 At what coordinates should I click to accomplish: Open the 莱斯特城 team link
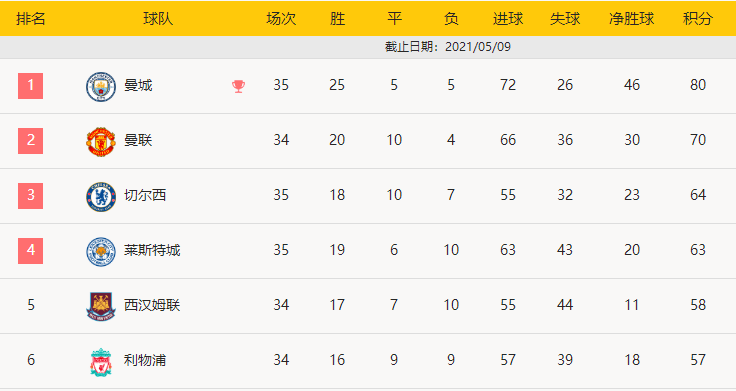(152, 250)
